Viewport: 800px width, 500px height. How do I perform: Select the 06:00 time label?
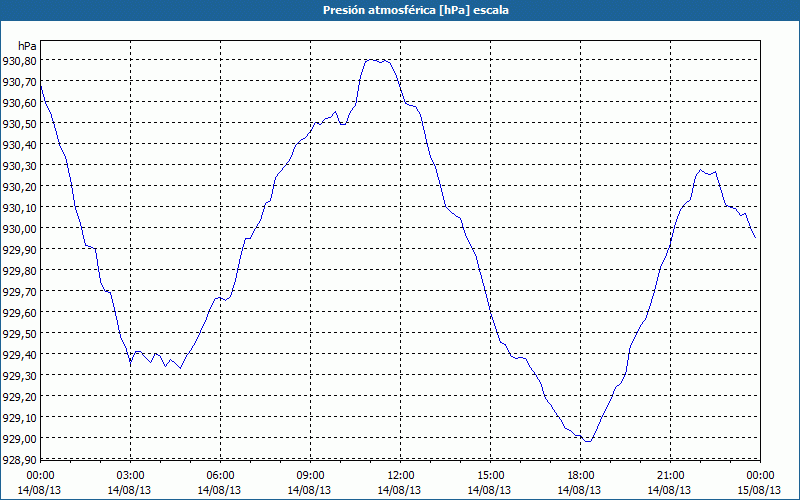(x=220, y=476)
